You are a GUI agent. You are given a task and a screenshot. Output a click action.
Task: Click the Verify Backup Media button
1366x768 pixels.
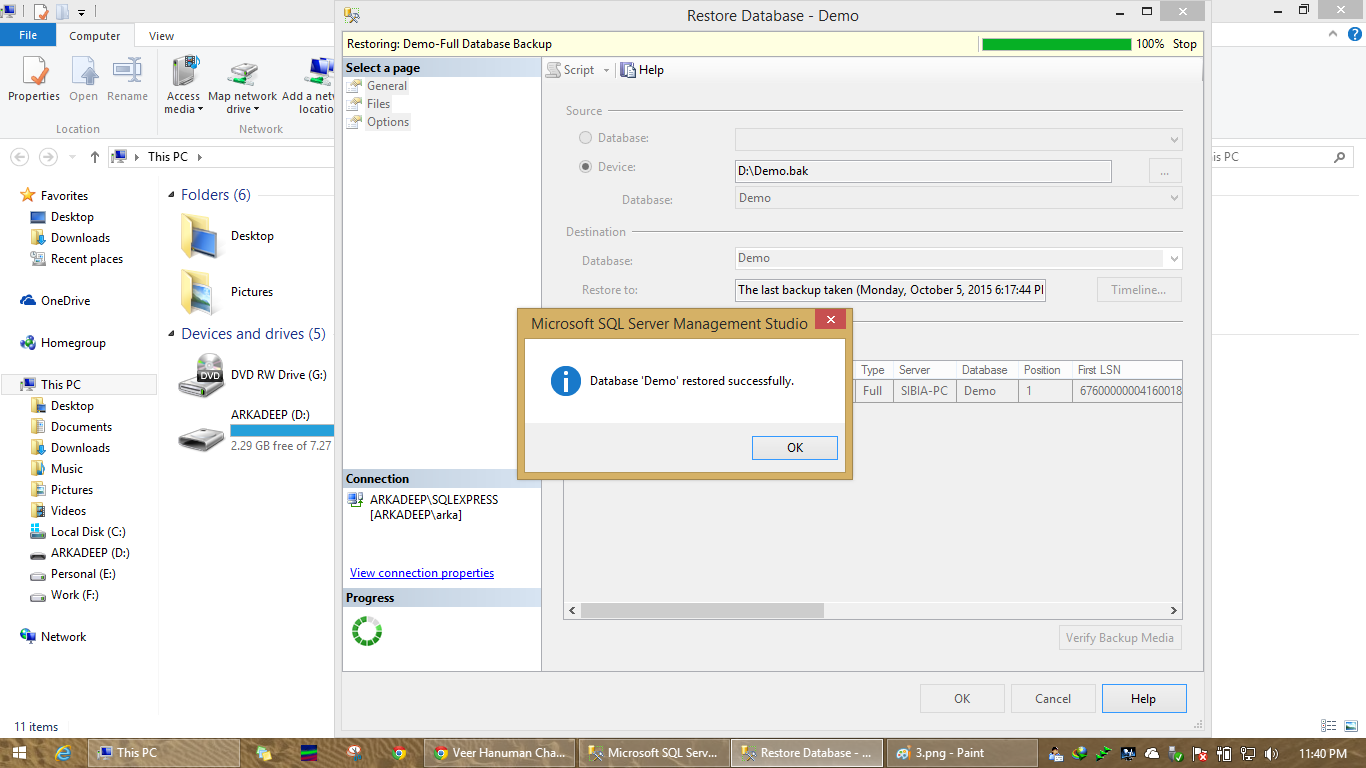tap(1120, 638)
